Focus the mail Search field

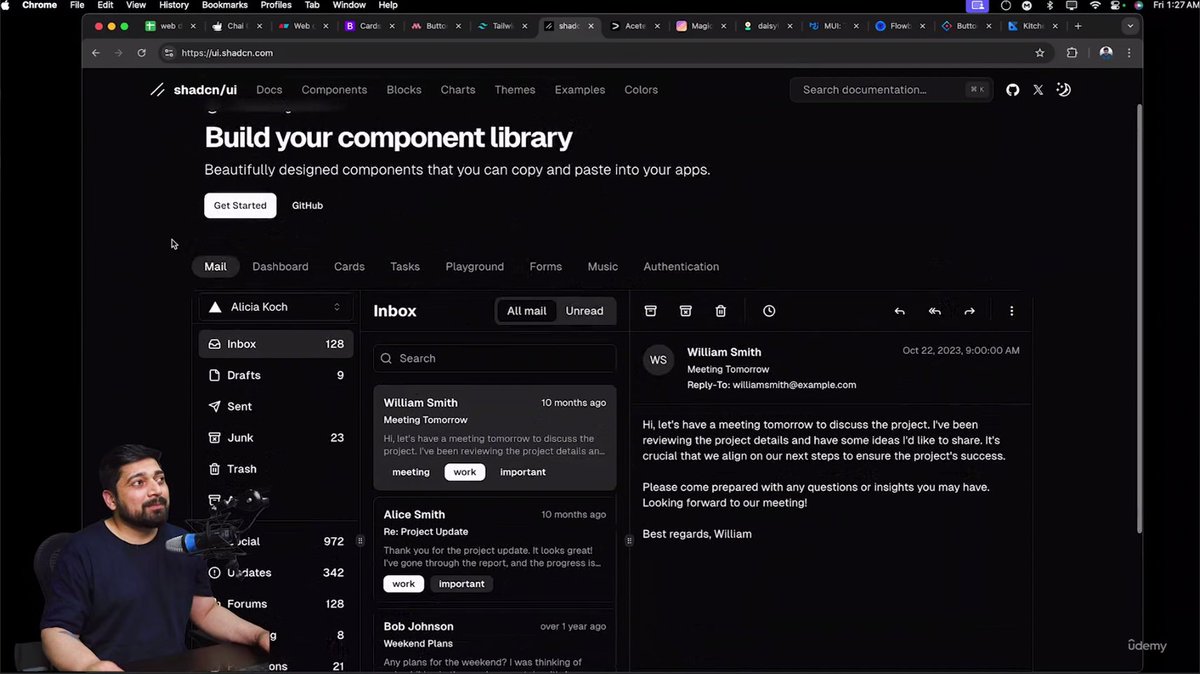(495, 358)
